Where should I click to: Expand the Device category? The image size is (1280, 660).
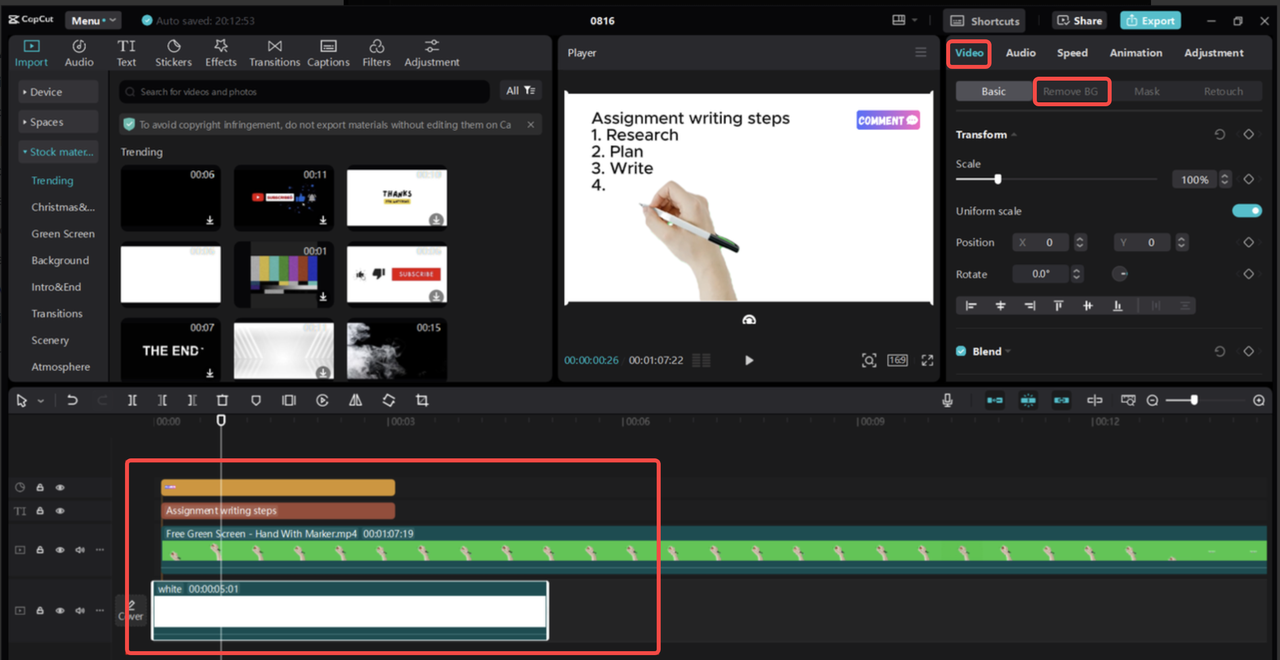tap(59, 92)
